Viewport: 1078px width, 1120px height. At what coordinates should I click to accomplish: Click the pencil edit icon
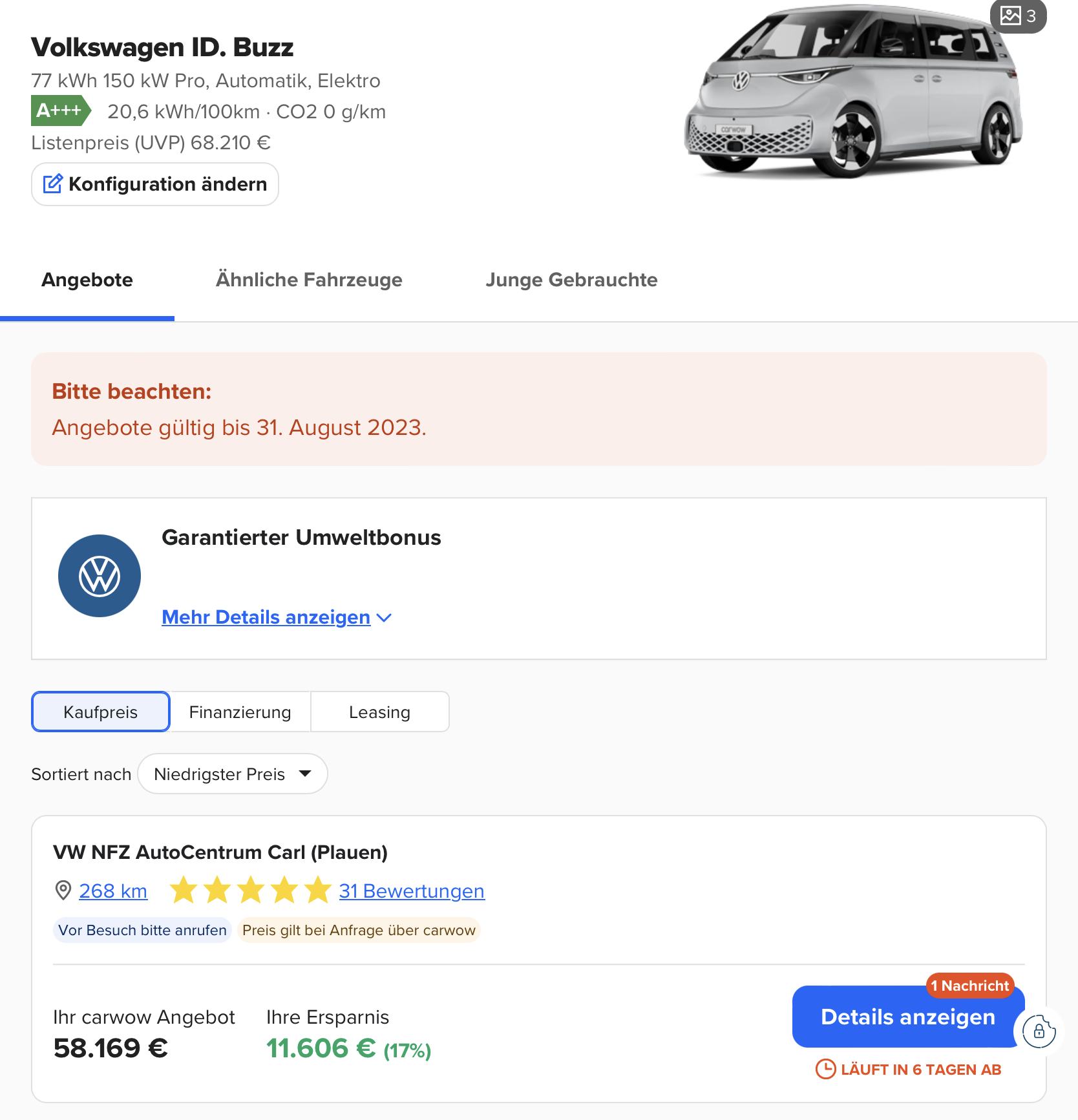click(x=52, y=184)
